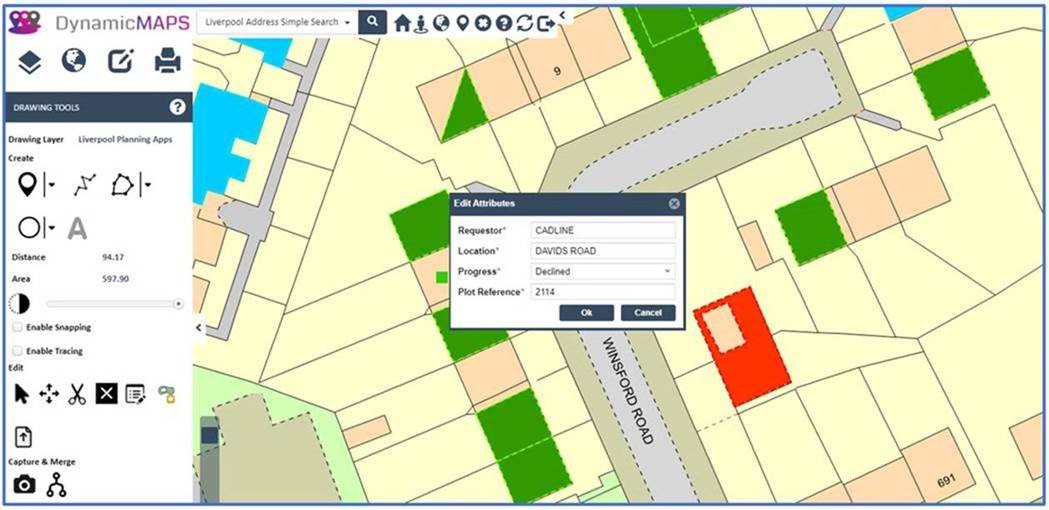This screenshot has width=1049, height=510.
Task: Click the DynamicMAPS logo
Action: pos(99,22)
